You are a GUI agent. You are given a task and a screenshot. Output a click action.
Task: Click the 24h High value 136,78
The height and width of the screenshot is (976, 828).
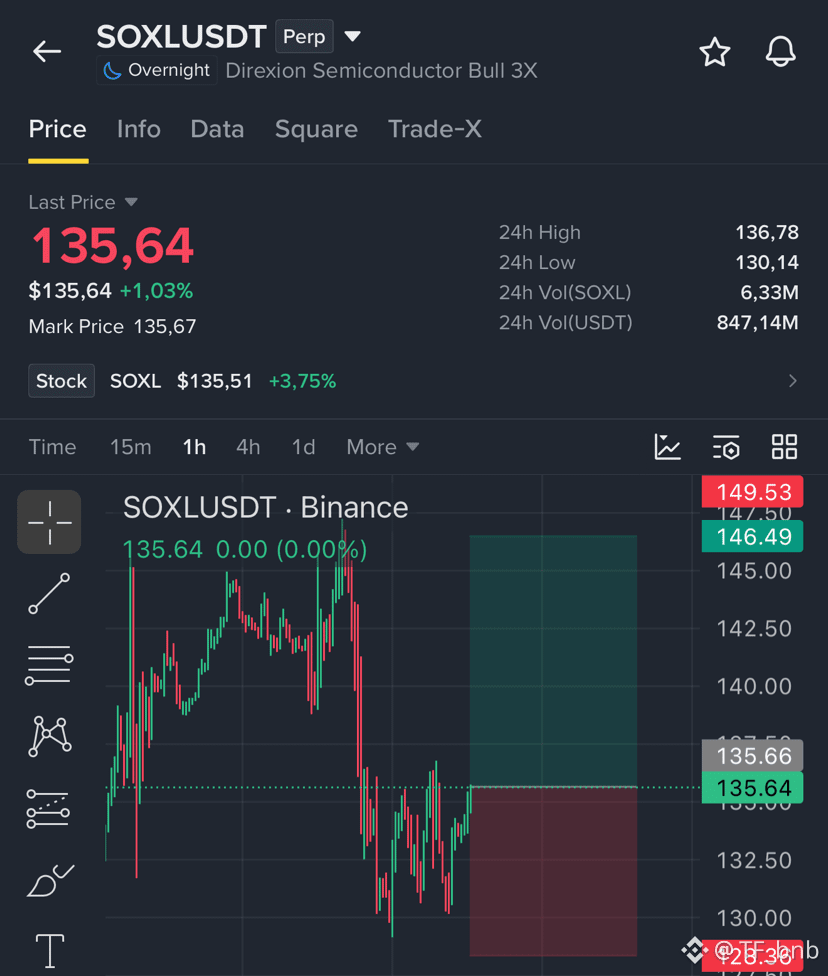point(767,232)
